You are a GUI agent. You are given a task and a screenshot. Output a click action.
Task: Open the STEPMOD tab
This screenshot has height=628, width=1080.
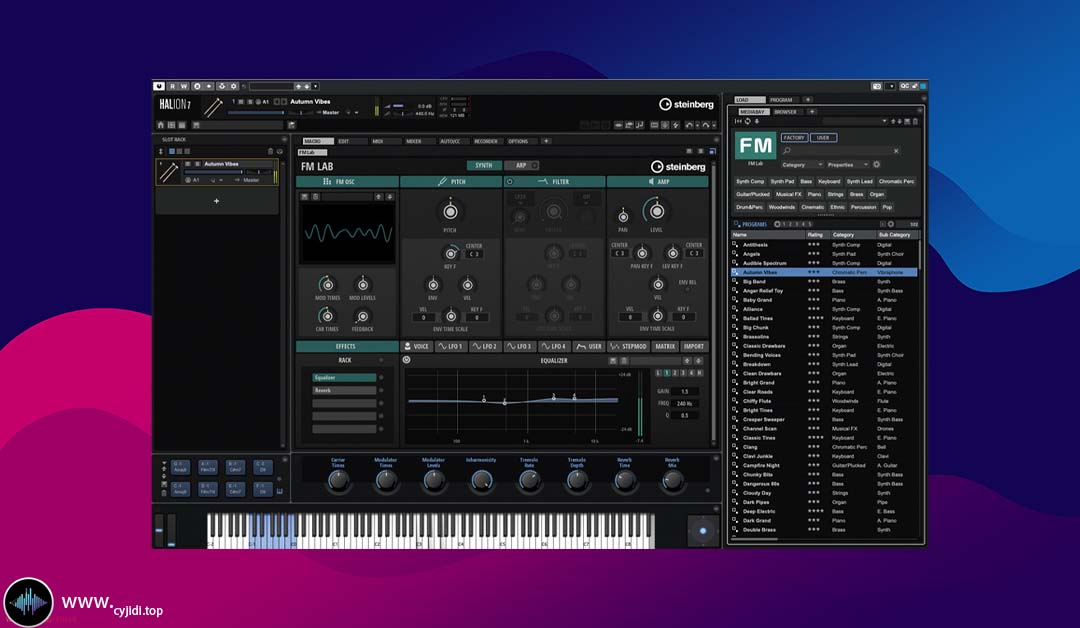pos(629,346)
